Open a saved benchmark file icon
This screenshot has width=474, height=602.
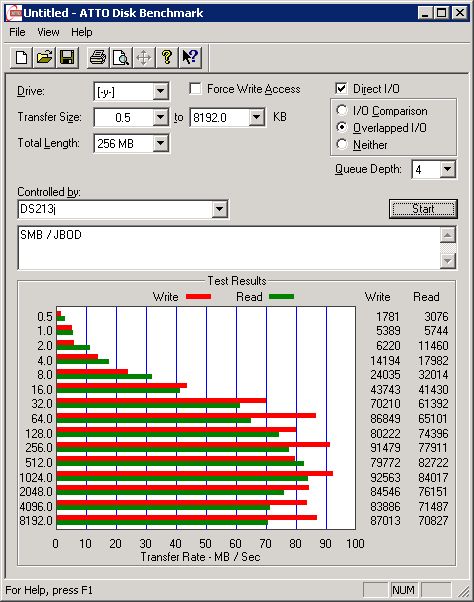point(44,58)
